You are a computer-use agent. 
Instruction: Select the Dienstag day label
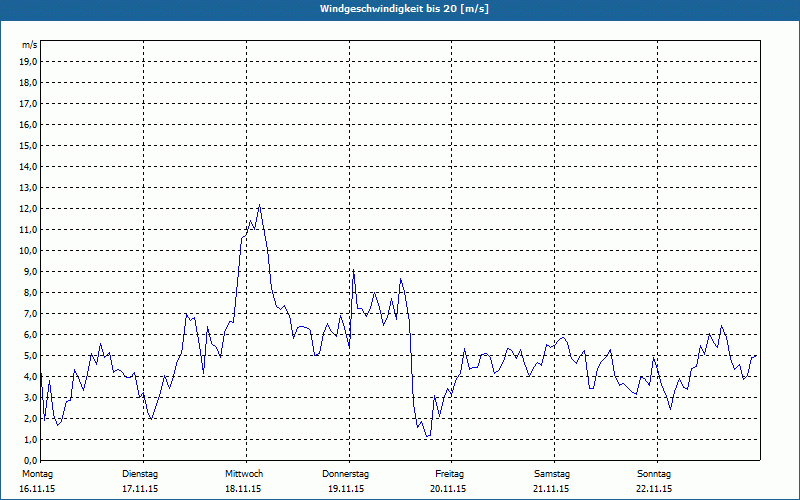coord(140,473)
